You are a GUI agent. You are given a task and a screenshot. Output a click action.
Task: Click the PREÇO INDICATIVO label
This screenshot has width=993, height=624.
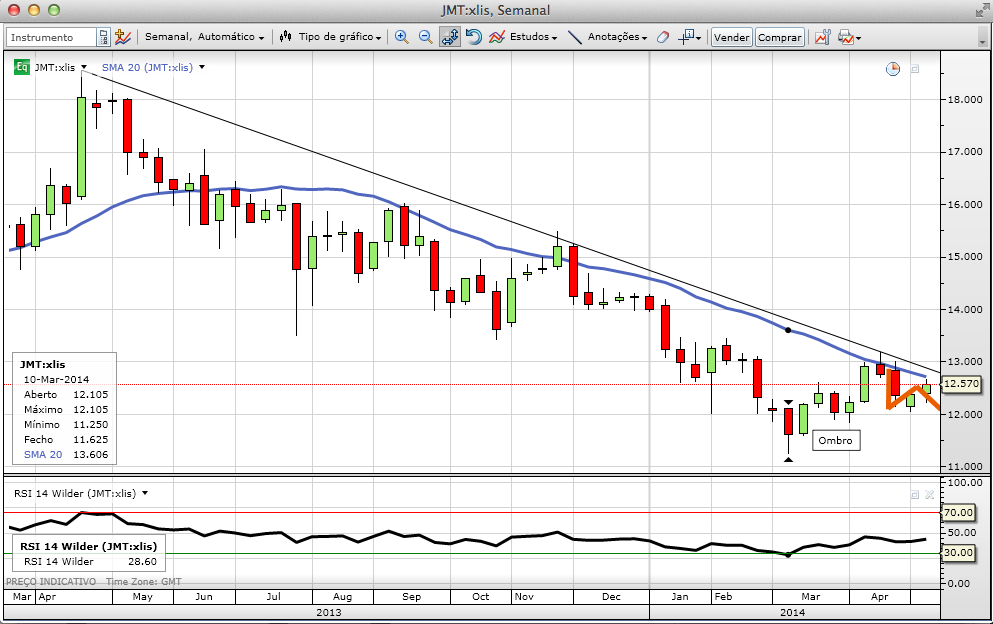point(51,582)
